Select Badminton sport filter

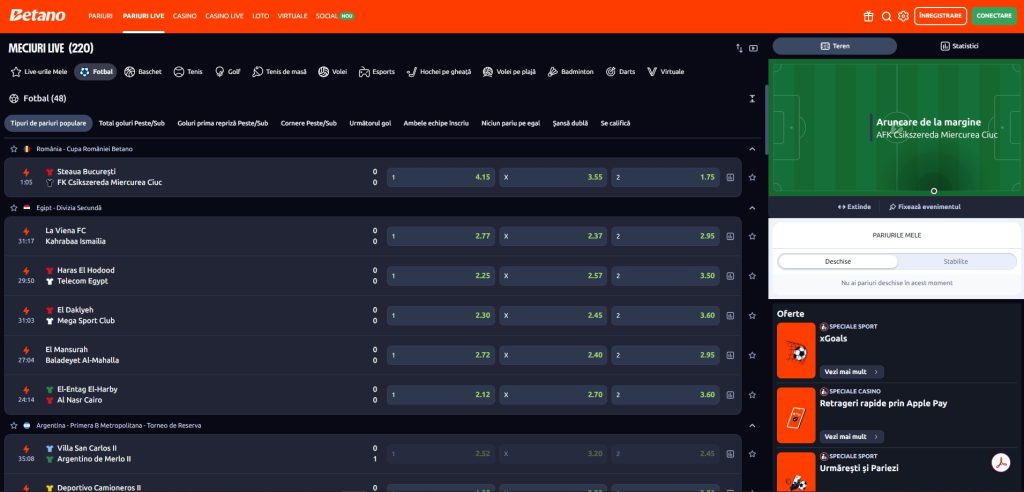point(571,72)
